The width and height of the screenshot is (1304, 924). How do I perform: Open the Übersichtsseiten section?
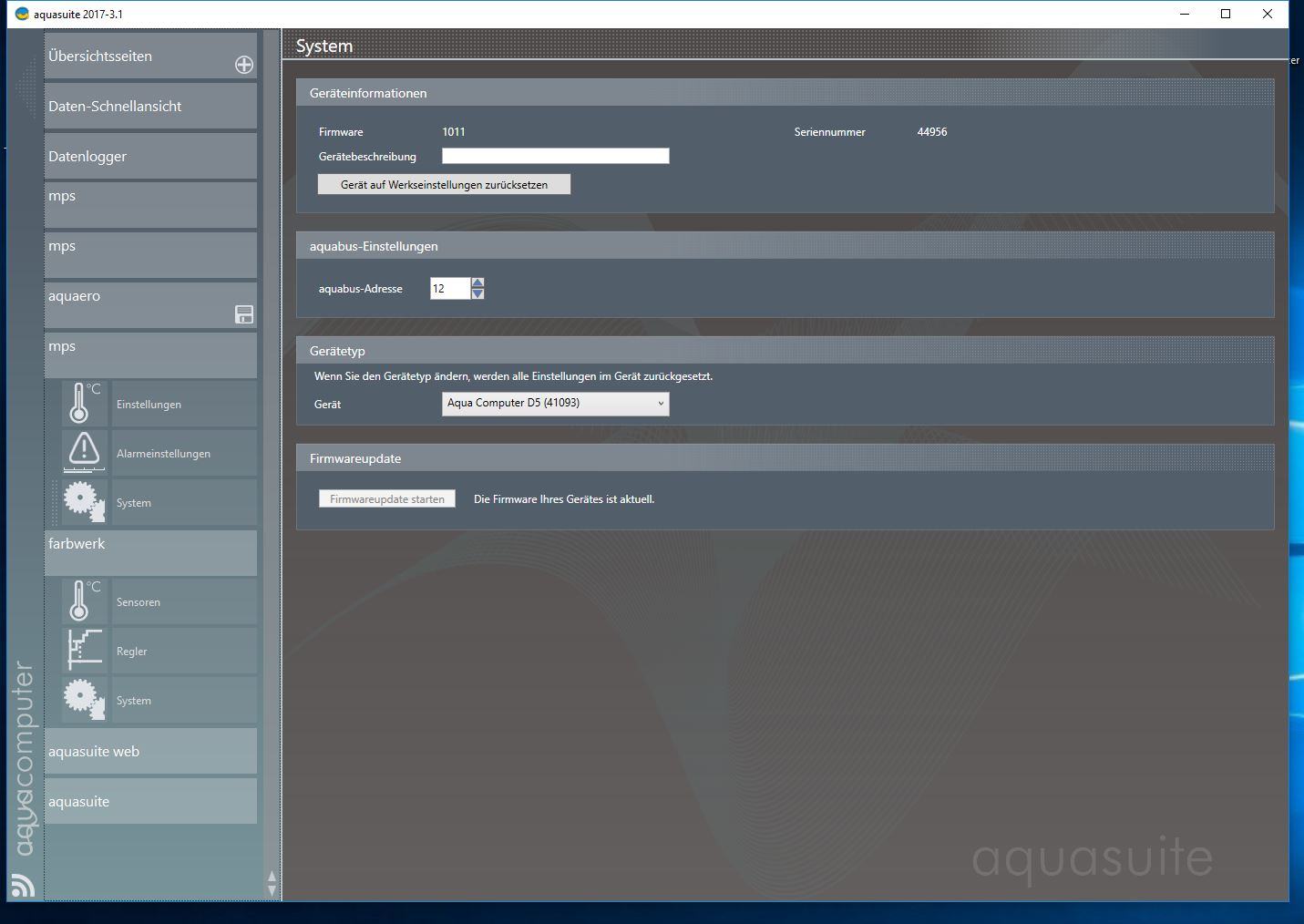coord(150,56)
